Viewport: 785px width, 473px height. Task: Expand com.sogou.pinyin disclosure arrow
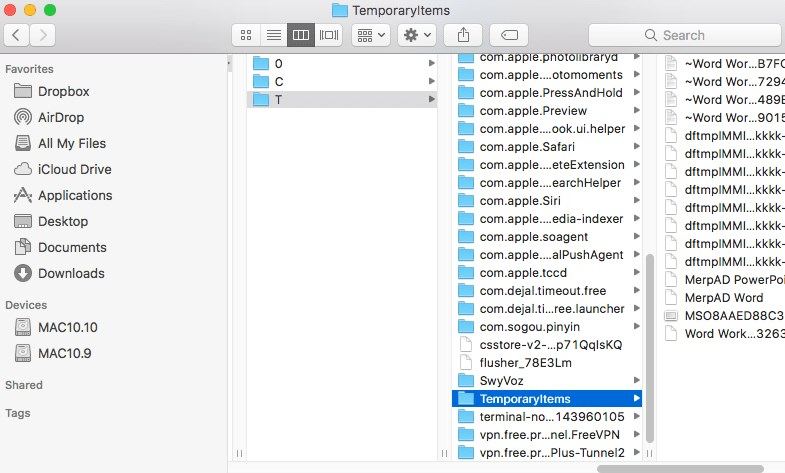636,327
